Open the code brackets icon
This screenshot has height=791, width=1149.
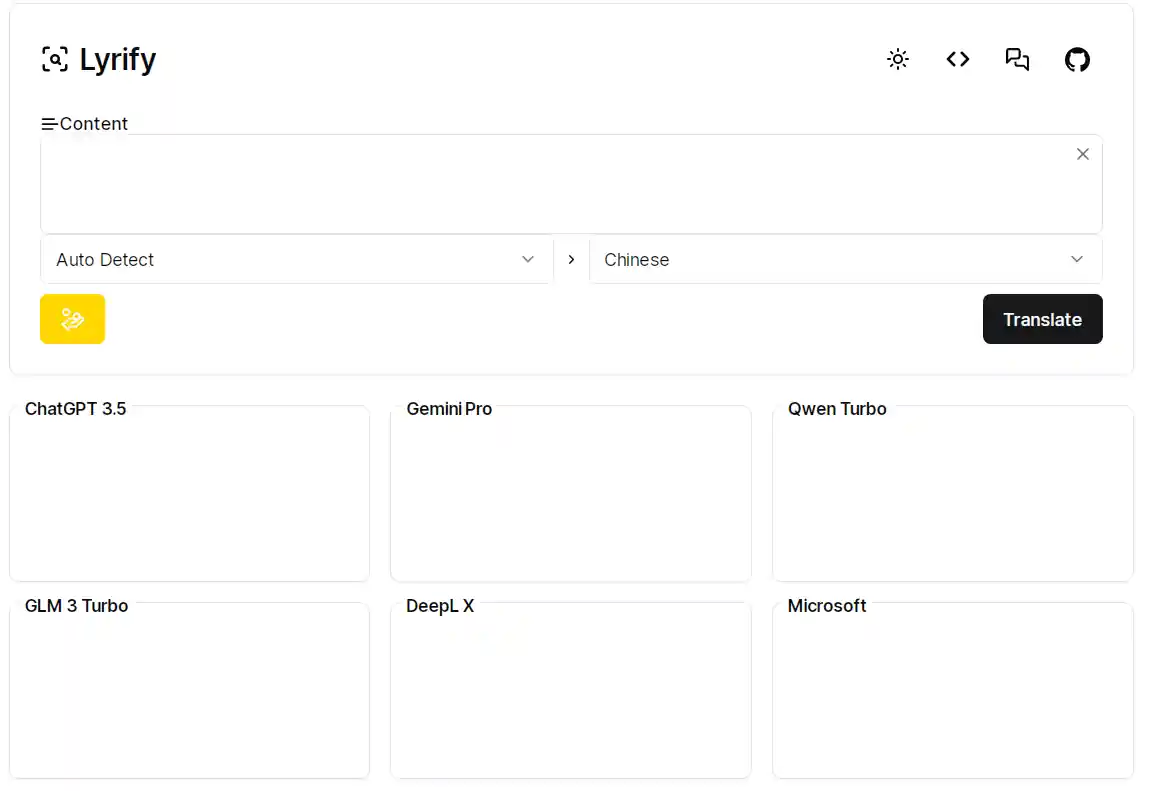pyautogui.click(x=958, y=59)
